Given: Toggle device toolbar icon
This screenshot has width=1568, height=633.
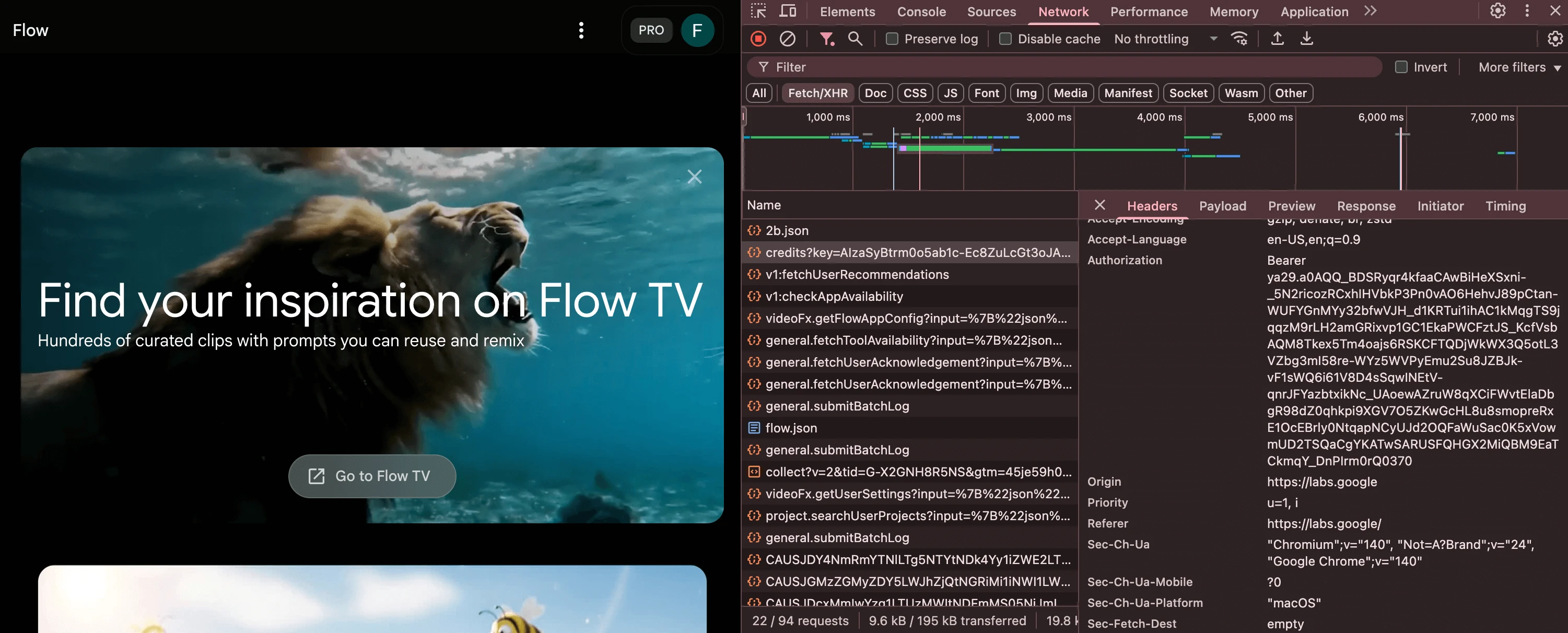Looking at the screenshot, I should pos(788,11).
